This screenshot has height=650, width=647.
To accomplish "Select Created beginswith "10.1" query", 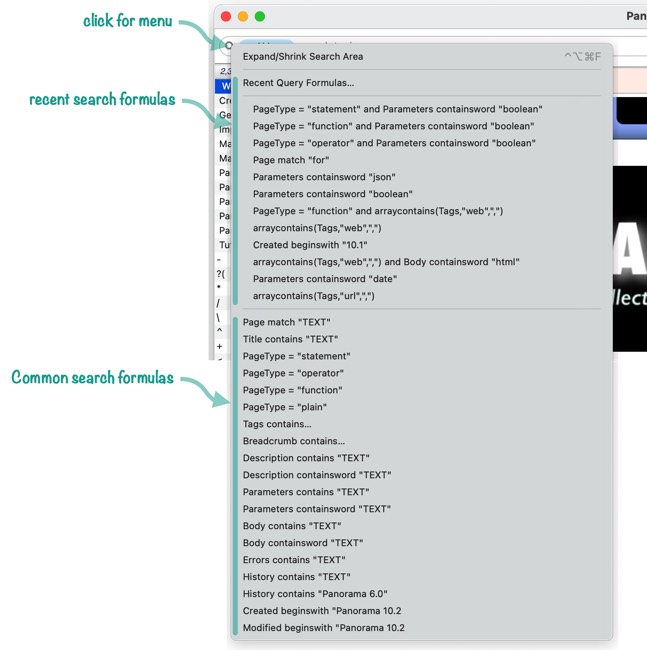I will point(422,245).
